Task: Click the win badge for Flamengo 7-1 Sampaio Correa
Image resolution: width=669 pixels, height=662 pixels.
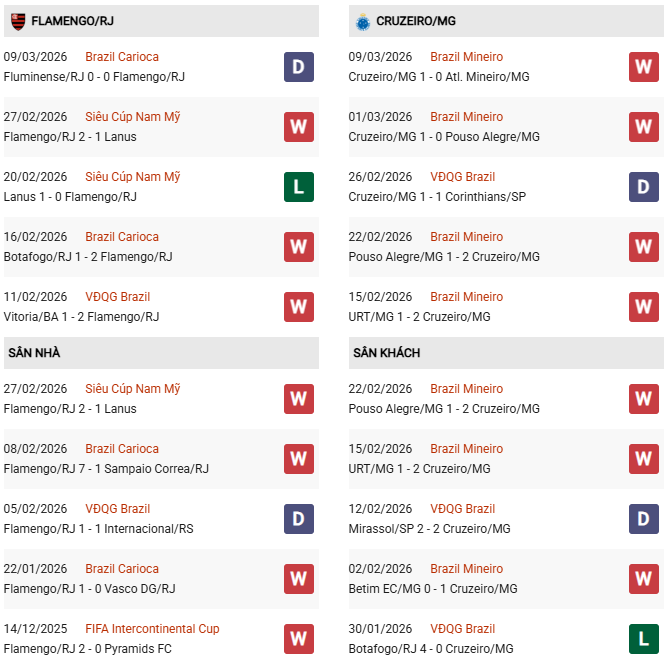Action: 299,459
